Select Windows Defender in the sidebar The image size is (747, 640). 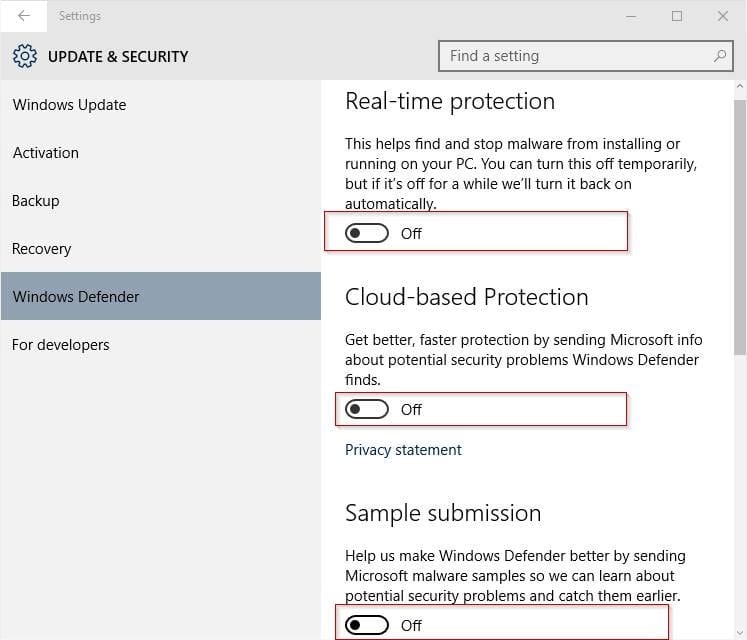[x=161, y=296]
